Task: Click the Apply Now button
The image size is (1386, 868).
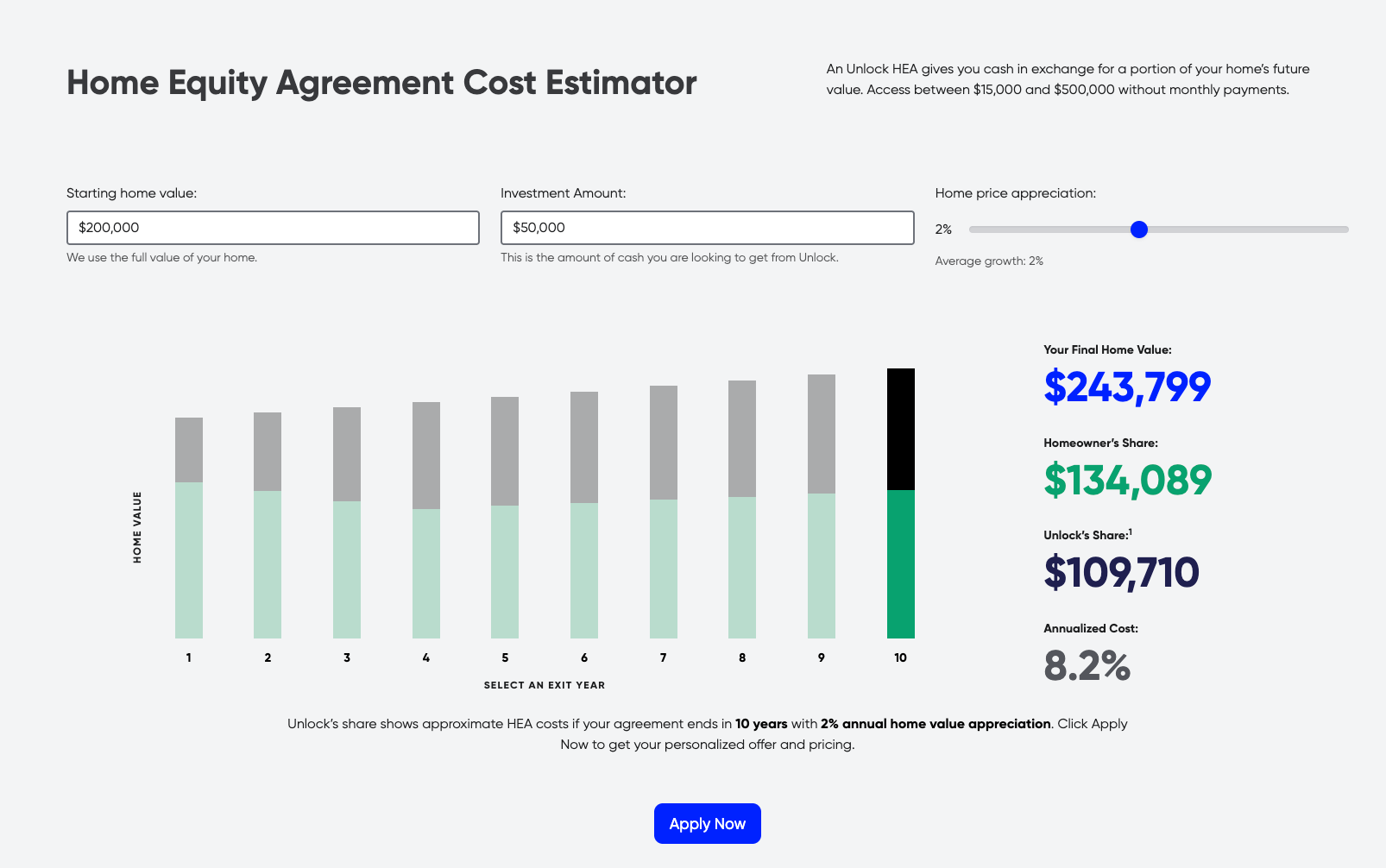Action: pyautogui.click(x=708, y=823)
